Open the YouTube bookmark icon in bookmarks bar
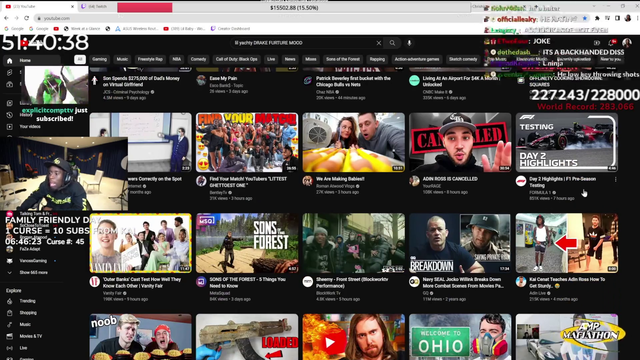Viewport: 640px width, 360px height. click(56, 29)
